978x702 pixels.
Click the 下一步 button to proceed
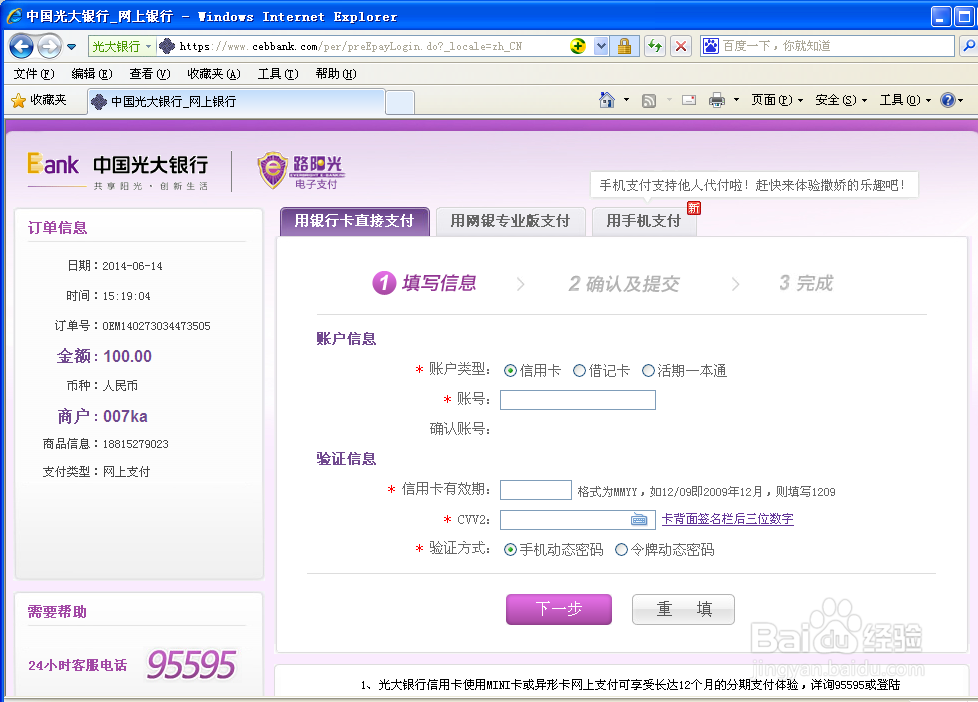[558, 609]
